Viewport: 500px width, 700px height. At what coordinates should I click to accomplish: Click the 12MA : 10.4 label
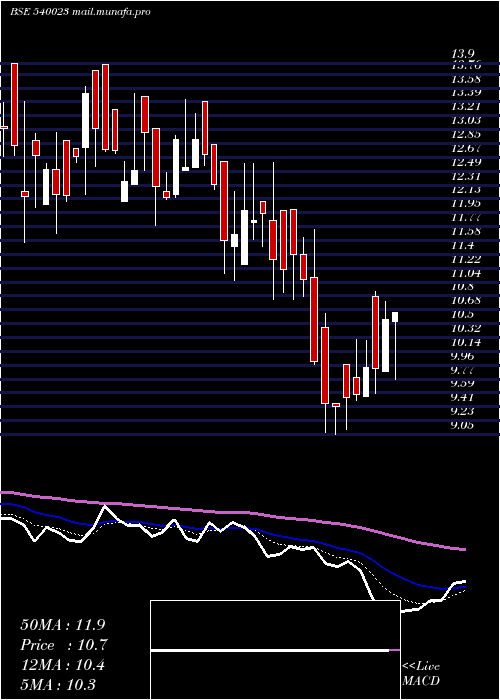click(x=63, y=665)
